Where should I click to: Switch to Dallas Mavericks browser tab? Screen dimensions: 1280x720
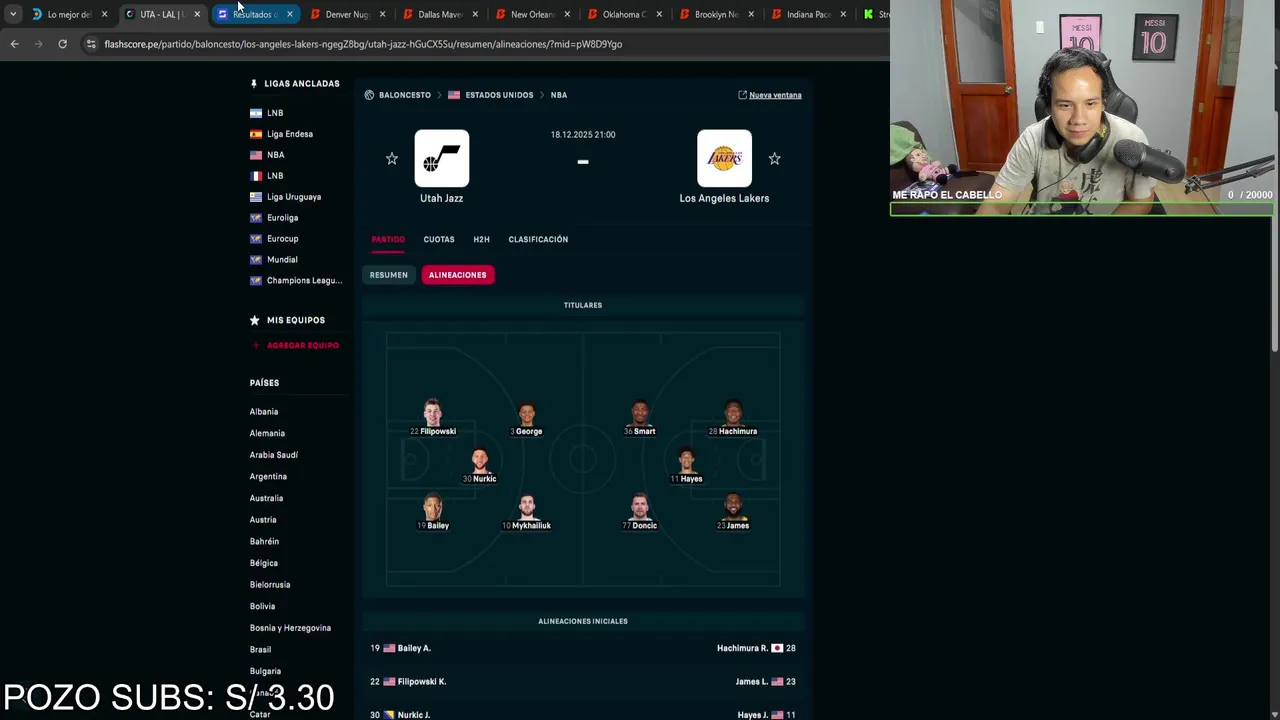click(440, 14)
